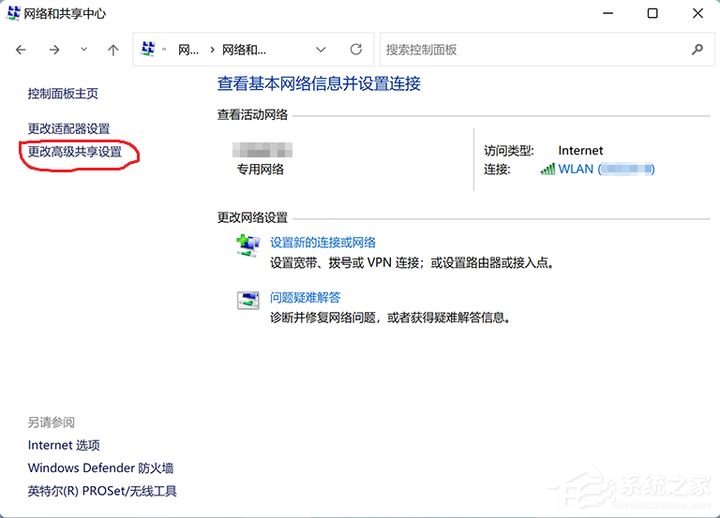720x518 pixels.
Task: Open 问题疑难解答 link
Action: pyautogui.click(x=305, y=298)
